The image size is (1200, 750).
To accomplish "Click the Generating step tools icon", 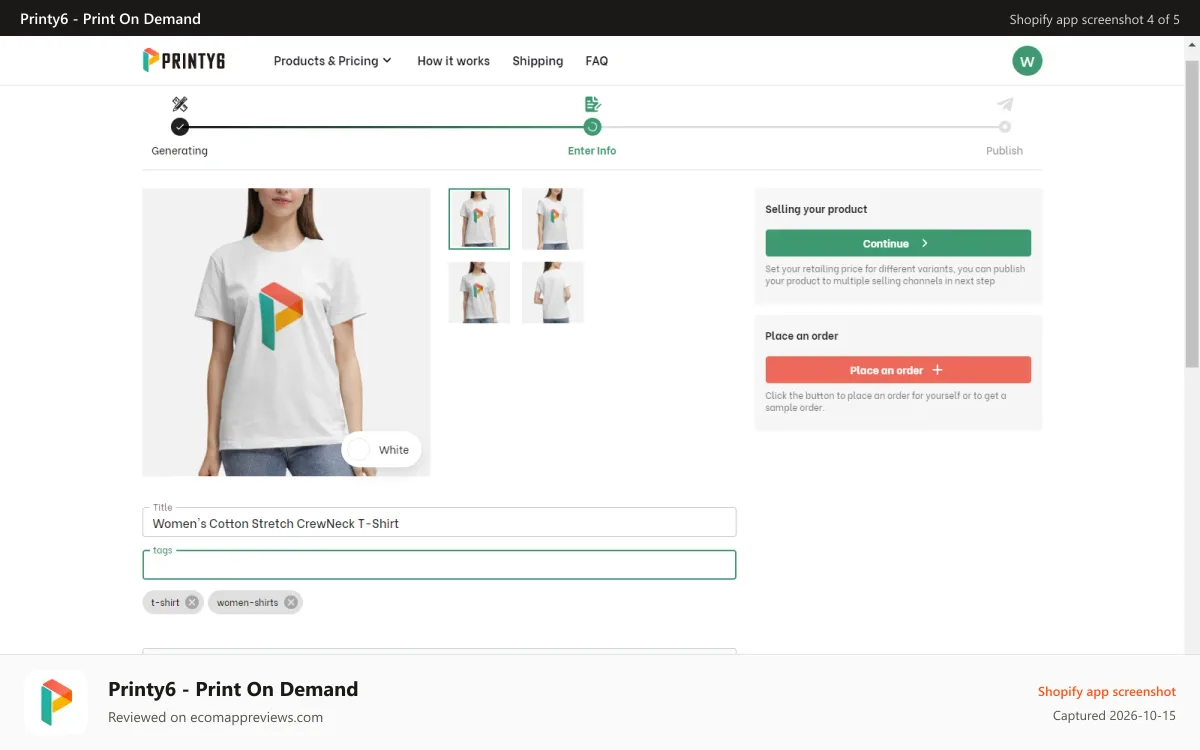I will (180, 104).
